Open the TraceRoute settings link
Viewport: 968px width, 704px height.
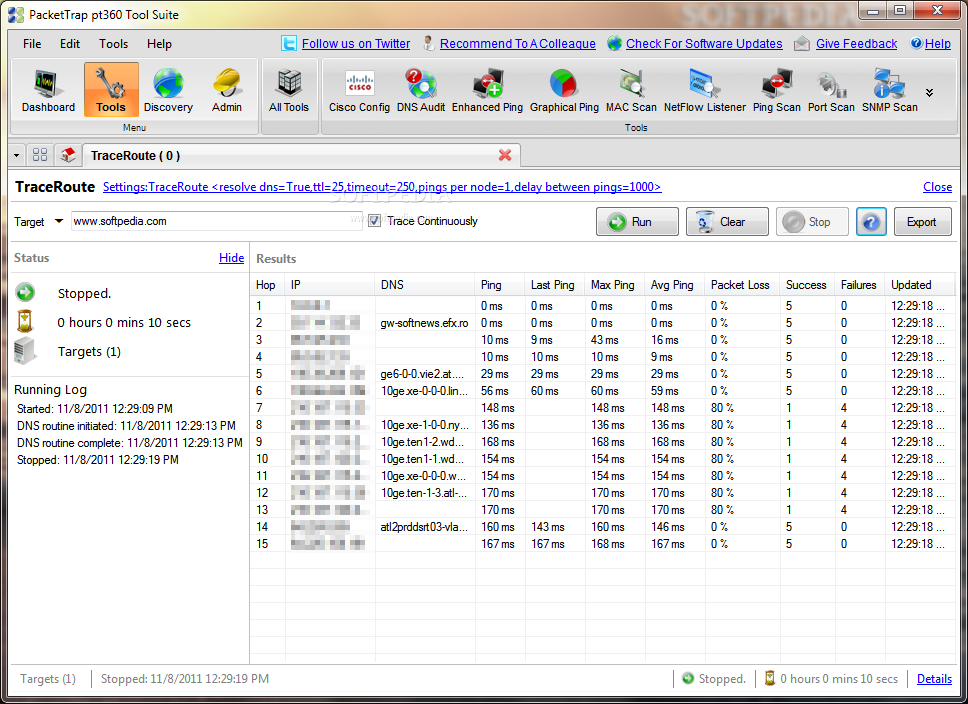(x=382, y=187)
